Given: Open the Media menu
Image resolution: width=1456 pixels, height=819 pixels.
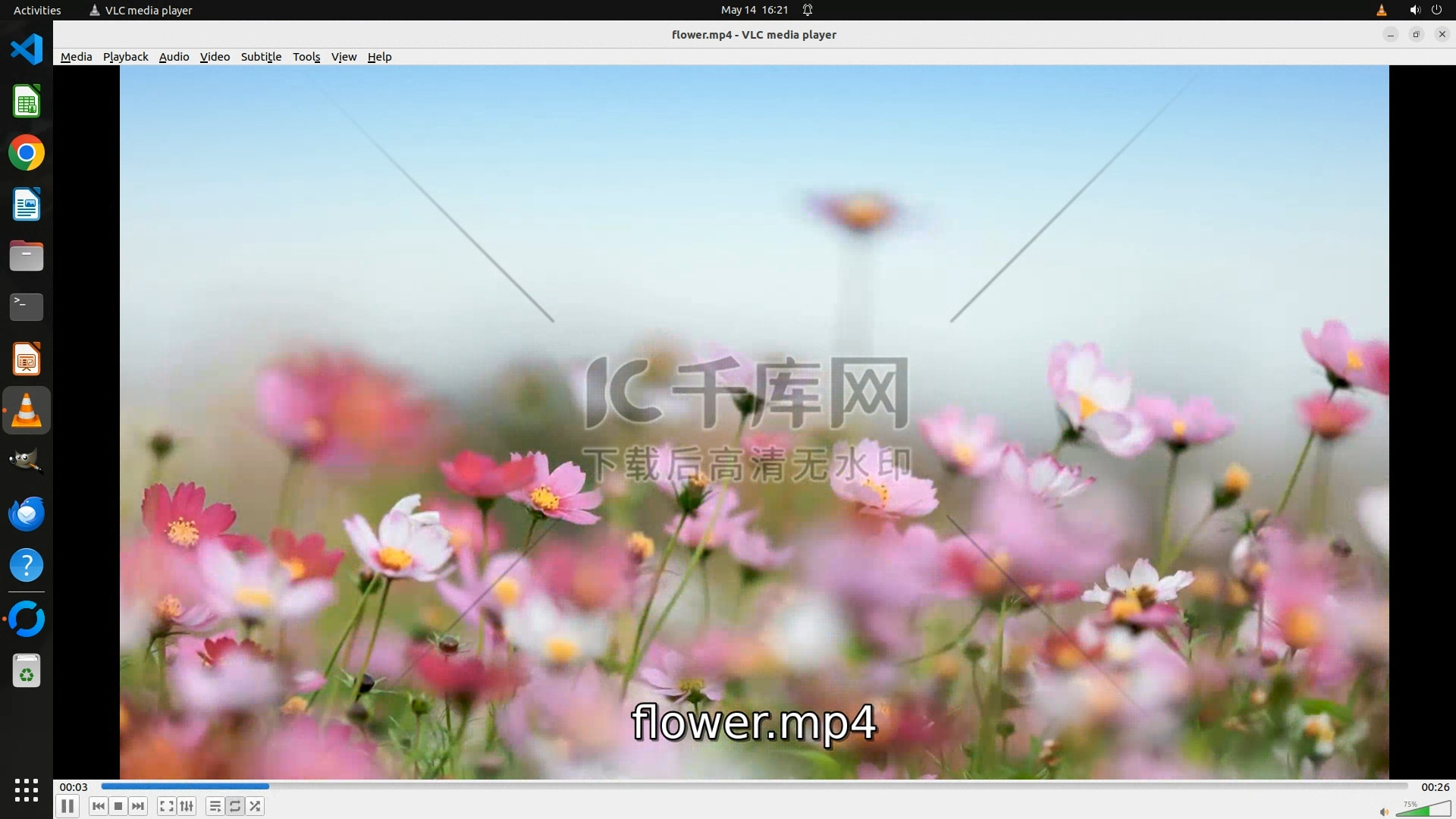Looking at the screenshot, I should tap(76, 57).
